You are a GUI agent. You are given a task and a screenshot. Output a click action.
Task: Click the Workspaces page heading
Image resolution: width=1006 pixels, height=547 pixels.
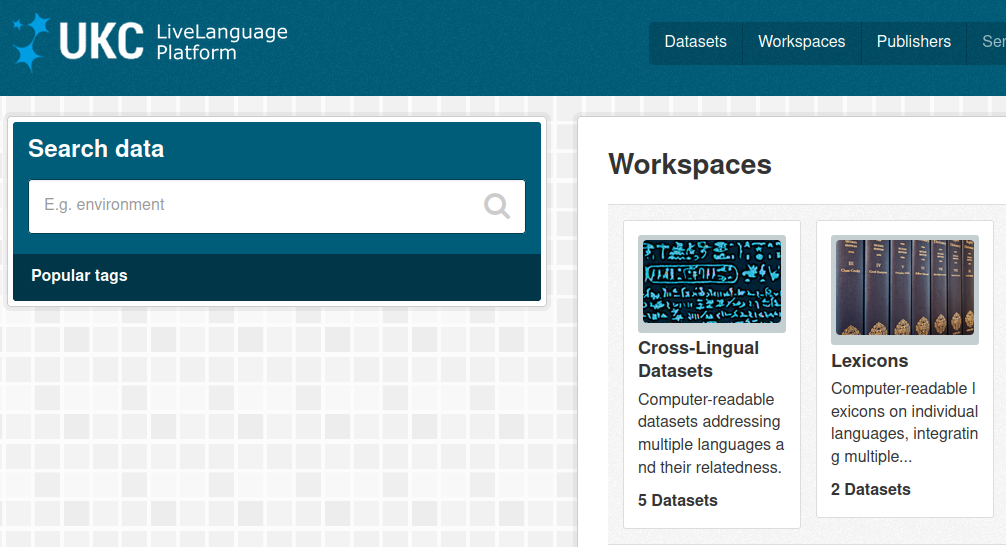pyautogui.click(x=690, y=164)
